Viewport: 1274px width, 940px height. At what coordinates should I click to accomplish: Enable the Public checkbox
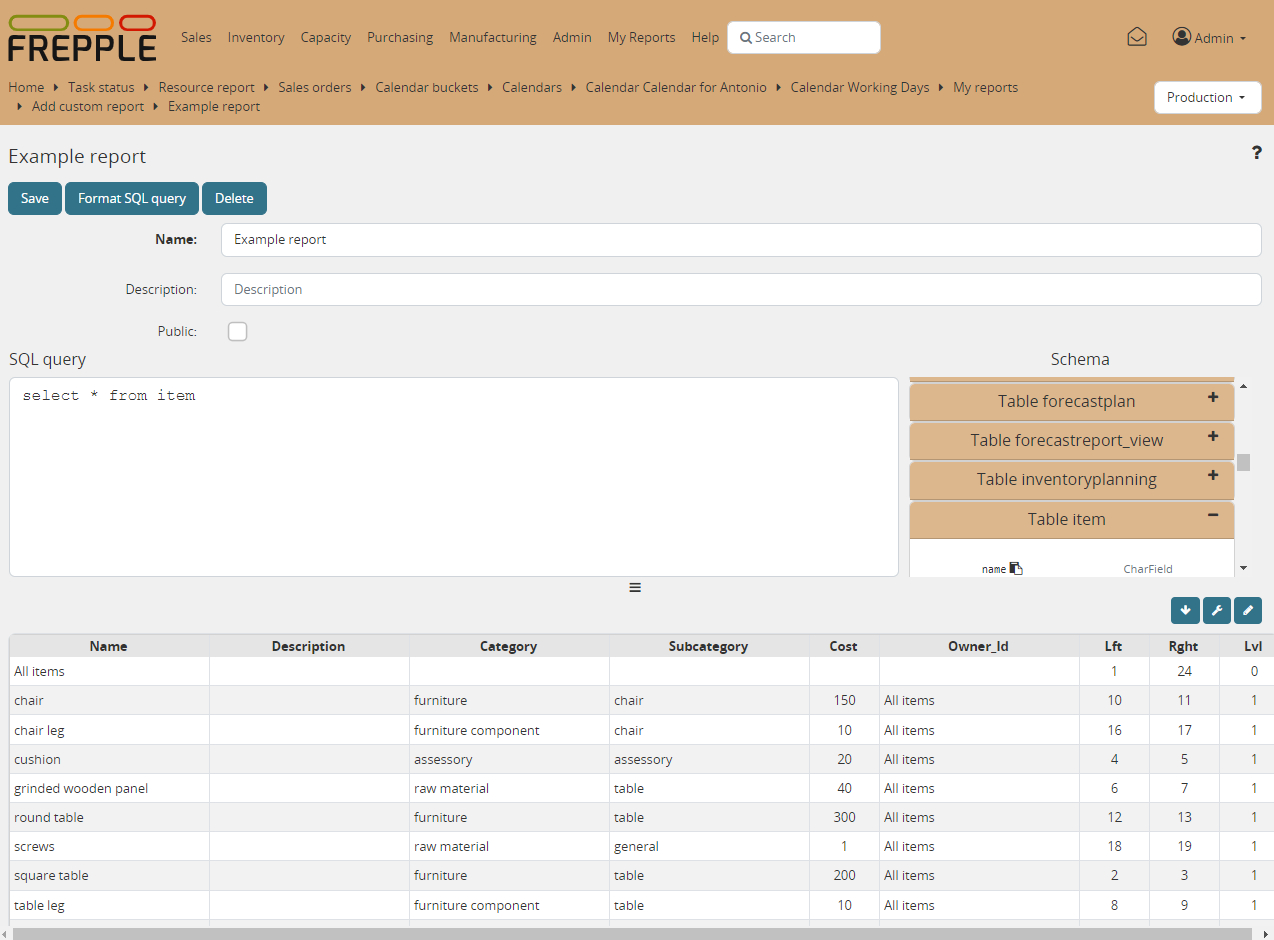[237, 331]
